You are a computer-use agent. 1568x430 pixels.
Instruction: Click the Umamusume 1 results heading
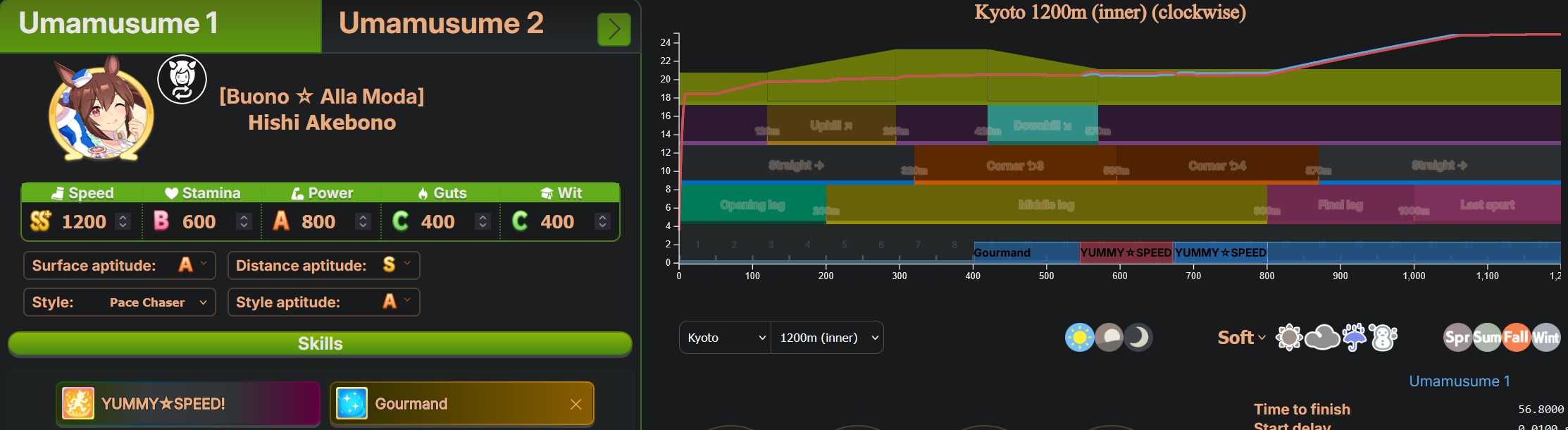pos(1459,381)
